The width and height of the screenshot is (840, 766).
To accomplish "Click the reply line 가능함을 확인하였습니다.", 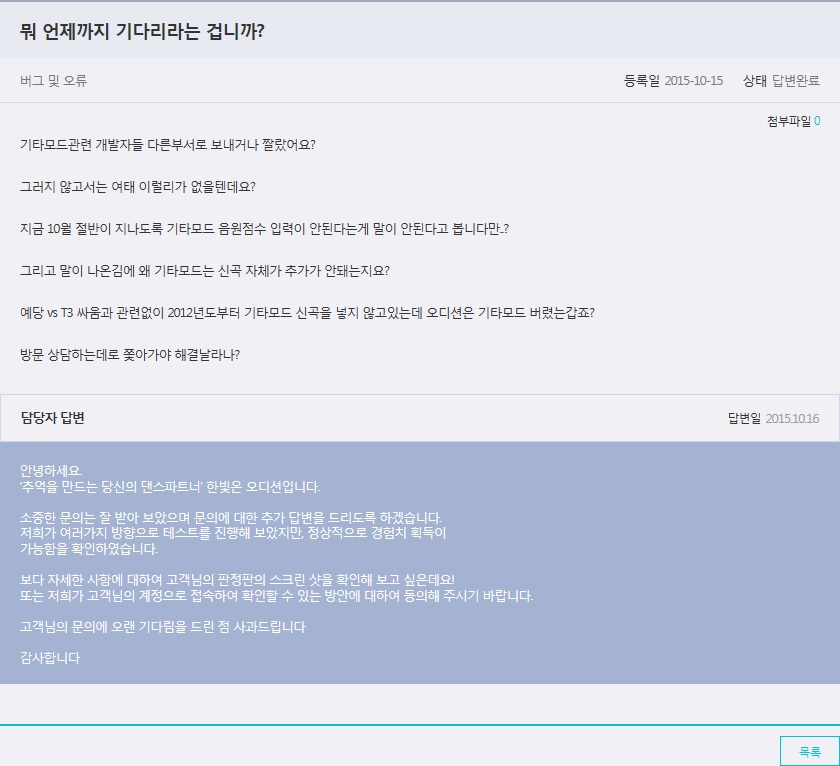I will click(89, 549).
